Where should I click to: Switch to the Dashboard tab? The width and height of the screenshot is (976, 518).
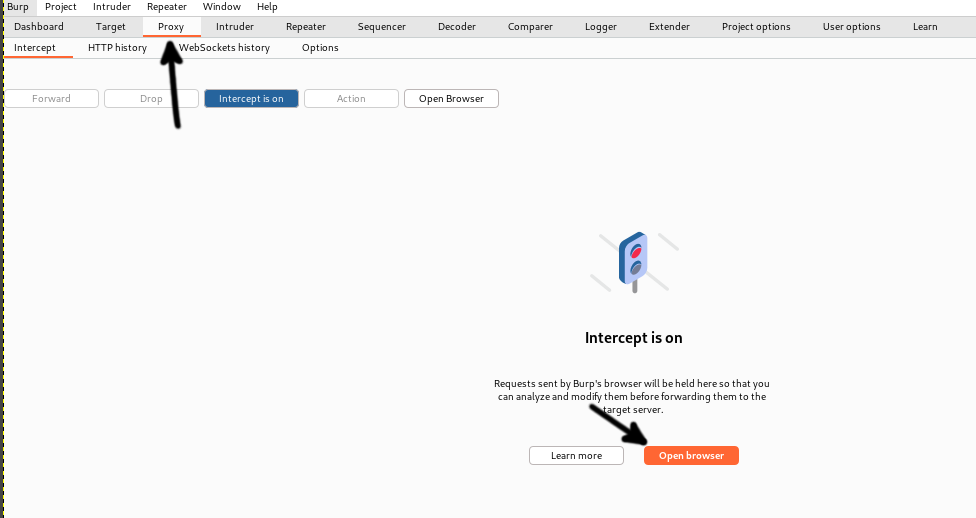[39, 27]
